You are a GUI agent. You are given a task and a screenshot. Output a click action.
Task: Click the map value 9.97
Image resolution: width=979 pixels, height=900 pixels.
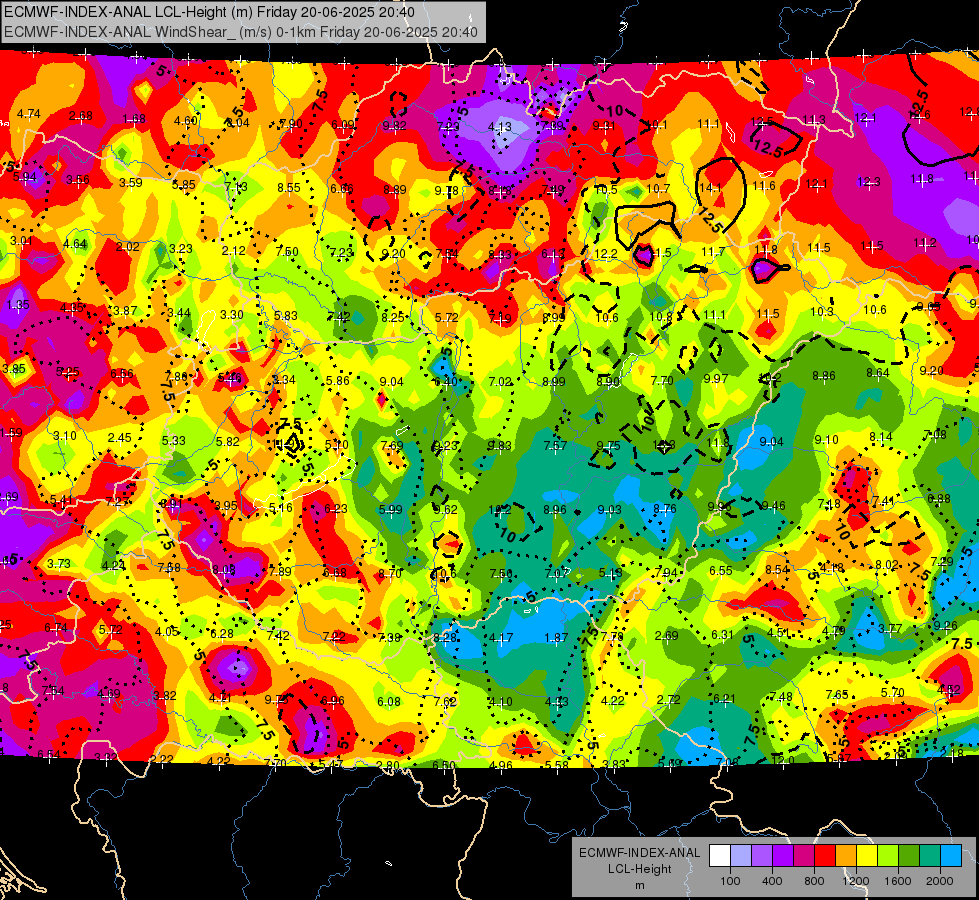716,378
